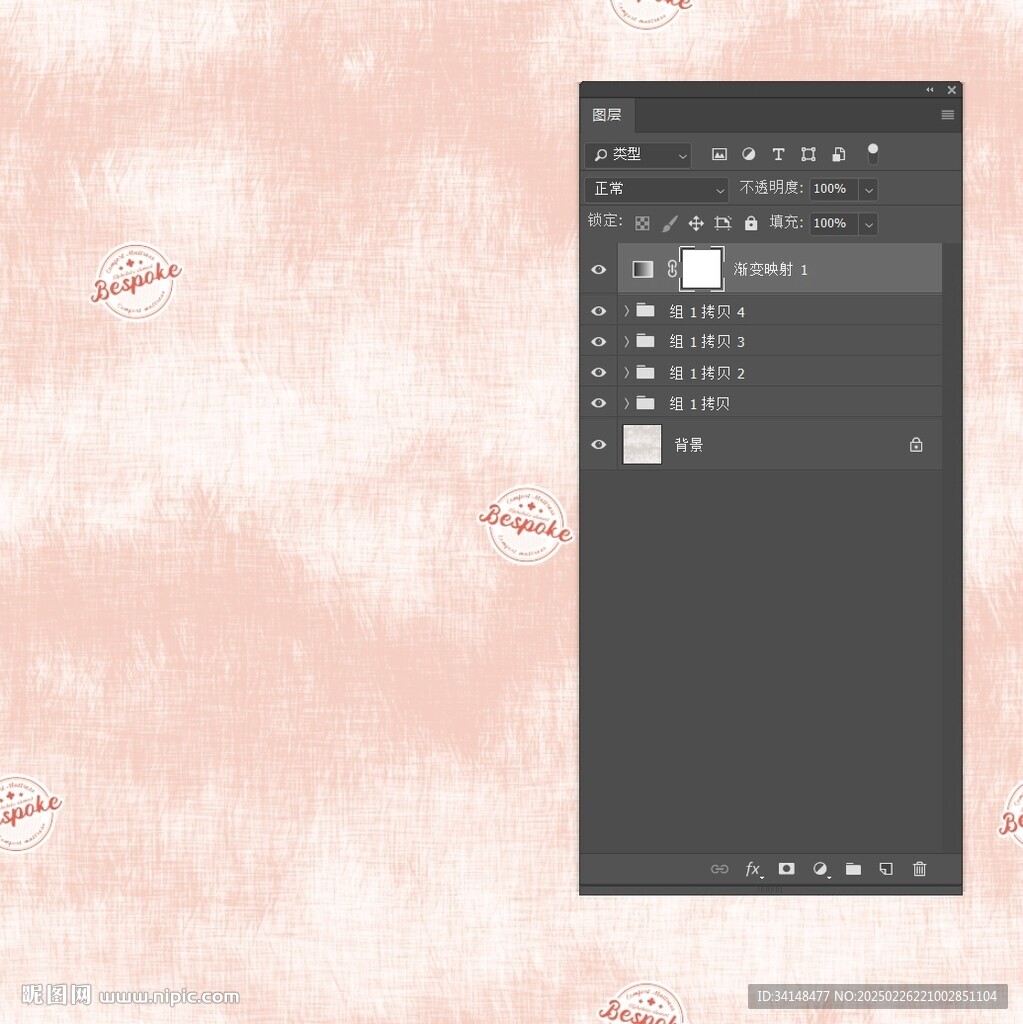Click the folder icon of 组 1 拷贝
Screen dimensions: 1023x1024
(x=645, y=403)
